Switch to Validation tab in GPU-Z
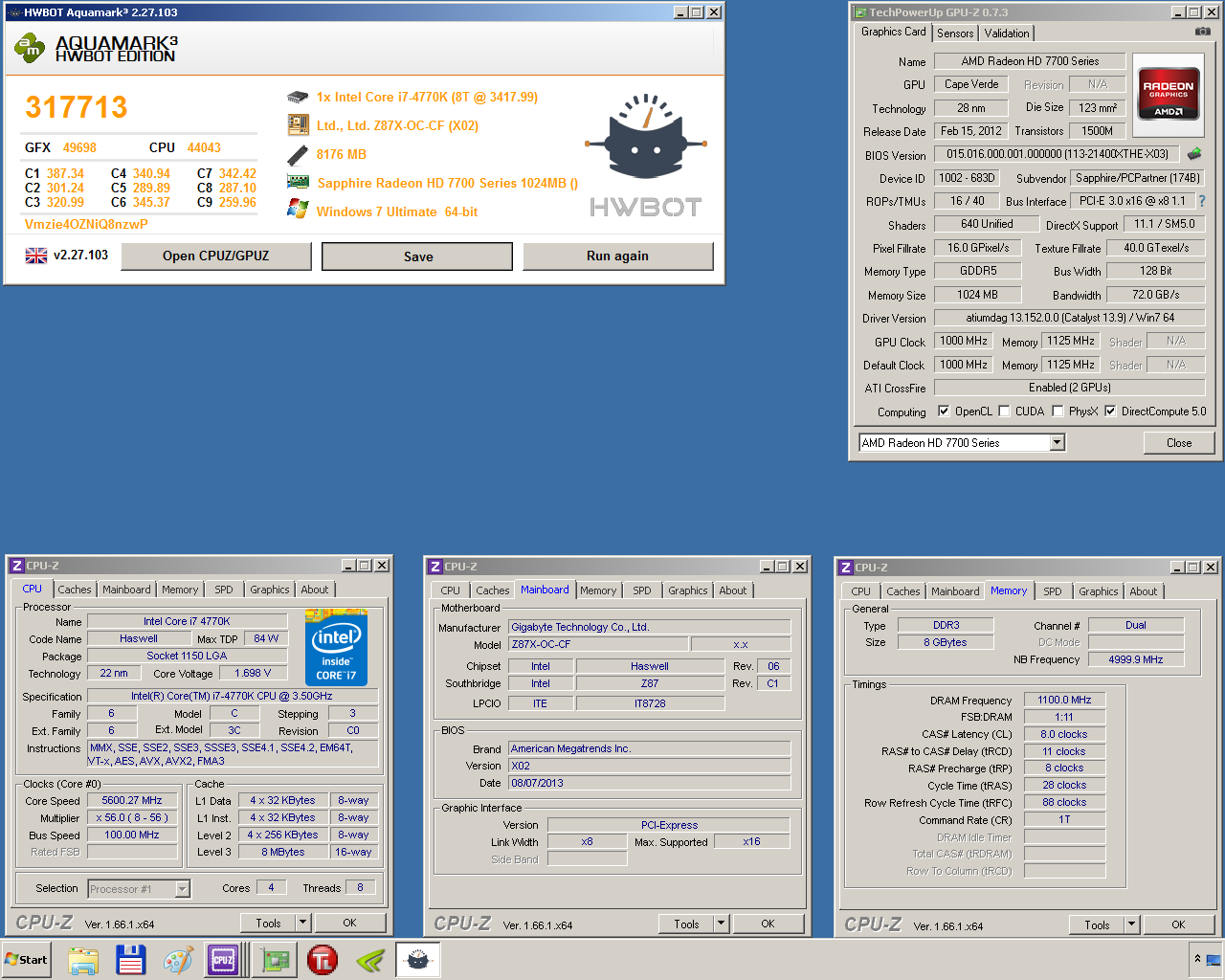This screenshot has height=980, width=1225. coord(1007,33)
